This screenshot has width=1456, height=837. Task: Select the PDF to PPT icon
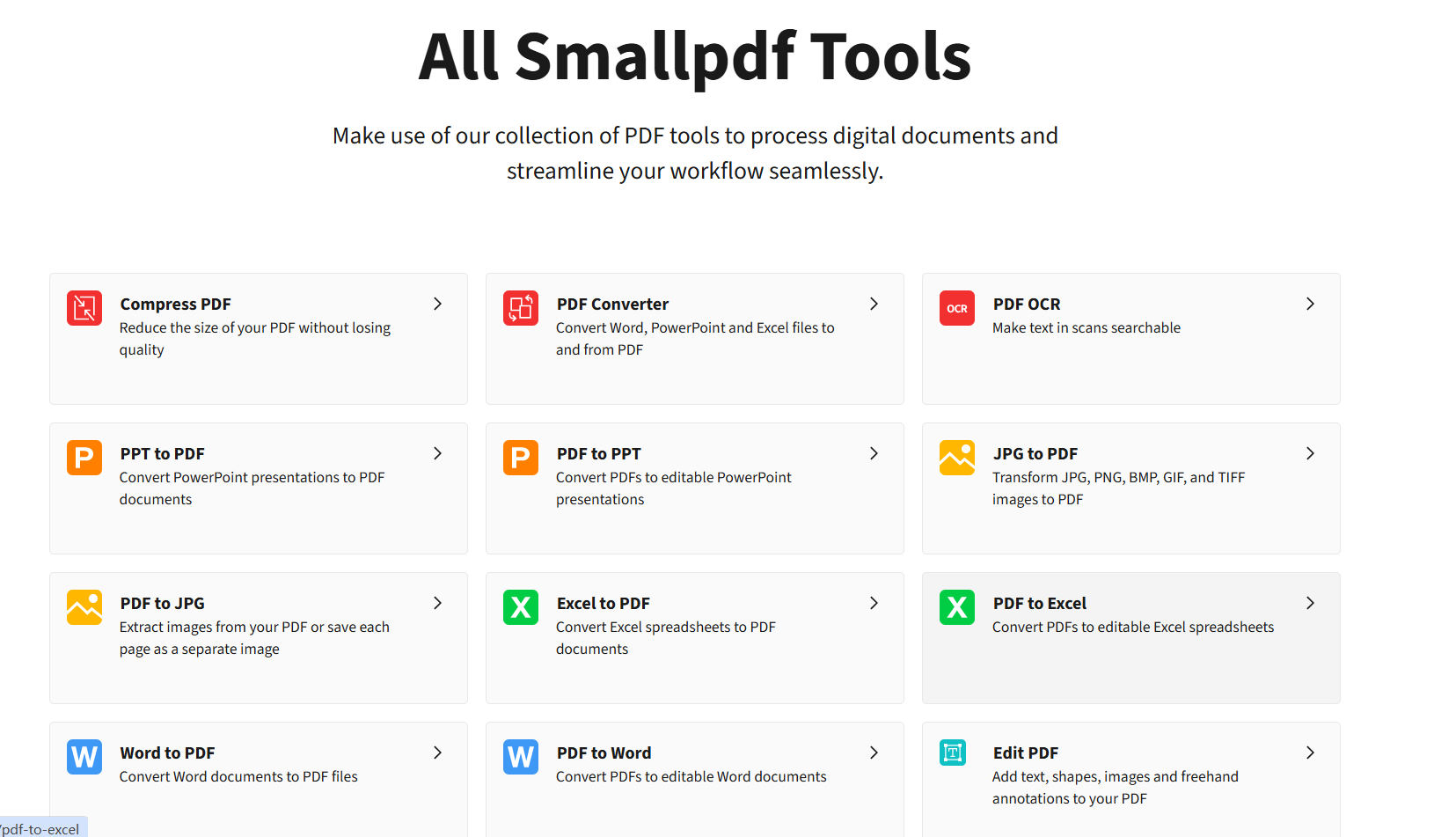pyautogui.click(x=520, y=458)
